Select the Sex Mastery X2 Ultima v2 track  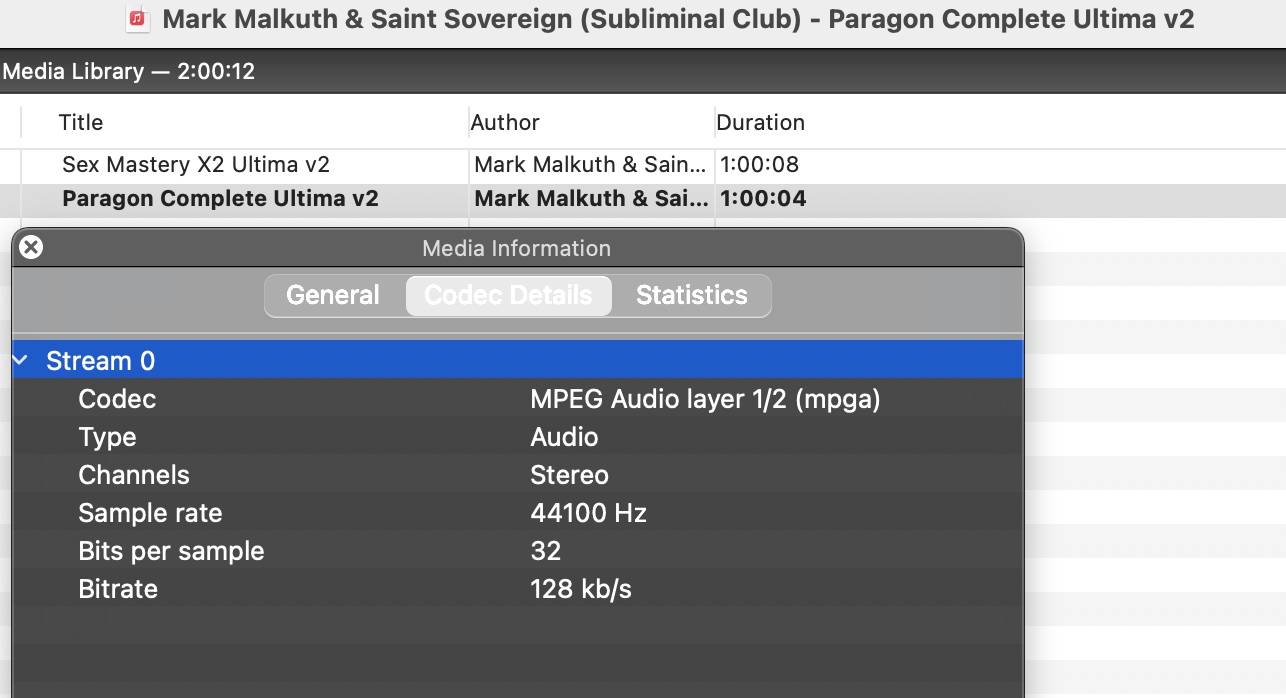(196, 165)
